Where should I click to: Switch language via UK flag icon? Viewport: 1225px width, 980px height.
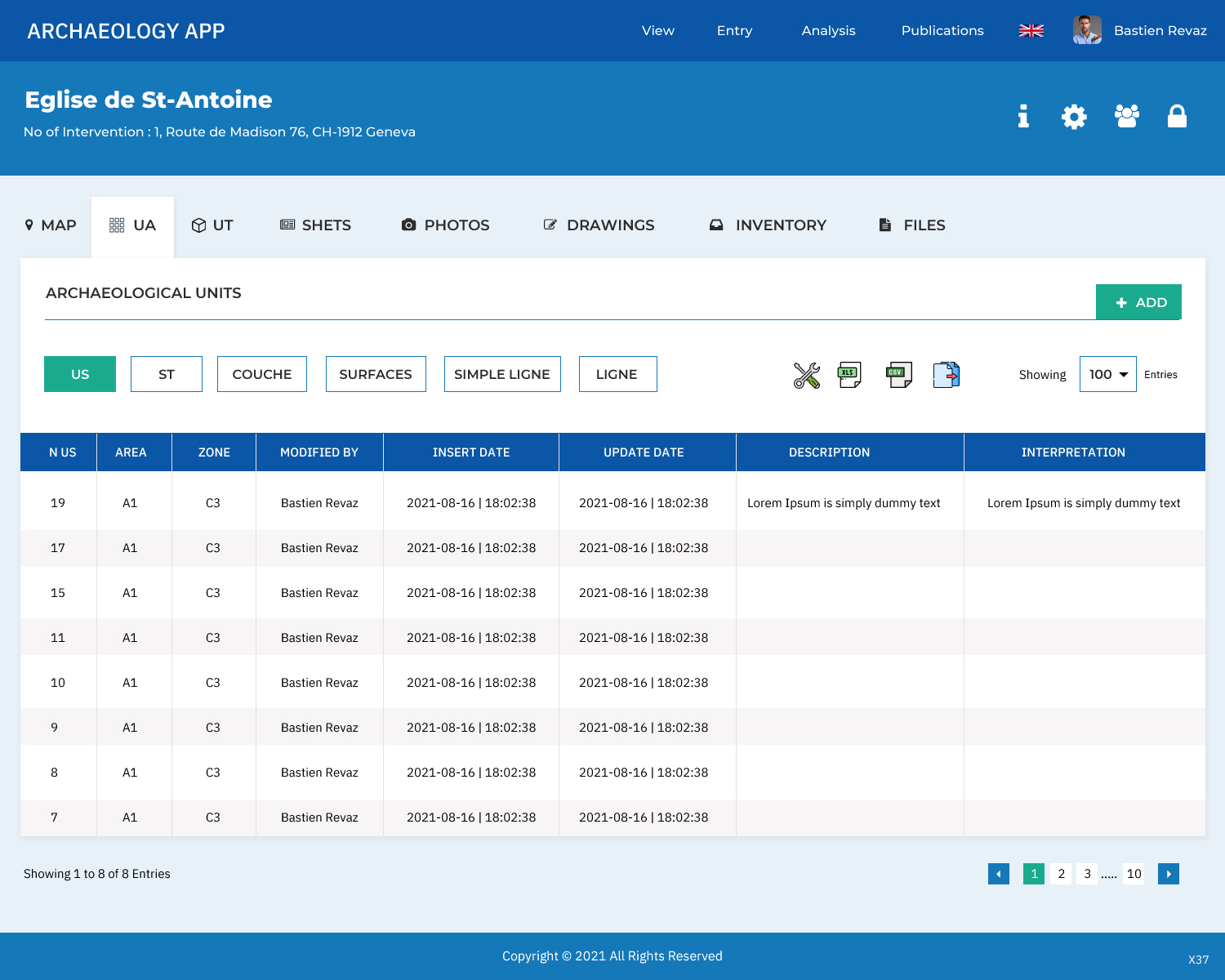tap(1031, 31)
